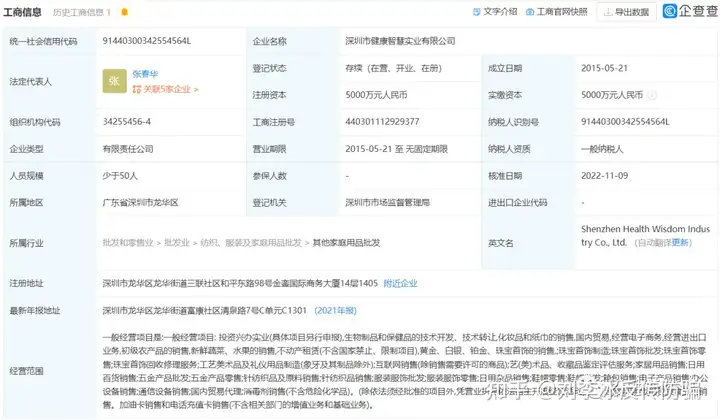Select organization code 34255456-4
The width and height of the screenshot is (720, 420).
pyautogui.click(x=126, y=122)
